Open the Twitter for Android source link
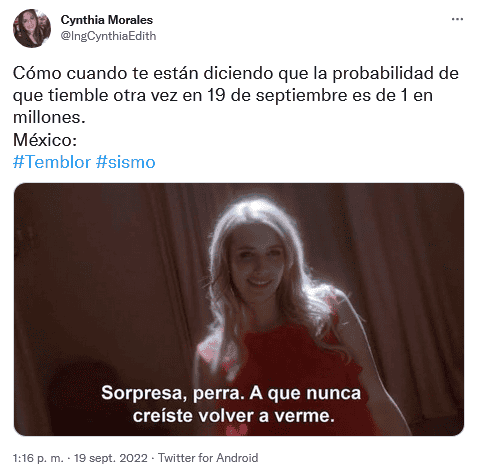 (x=208, y=458)
